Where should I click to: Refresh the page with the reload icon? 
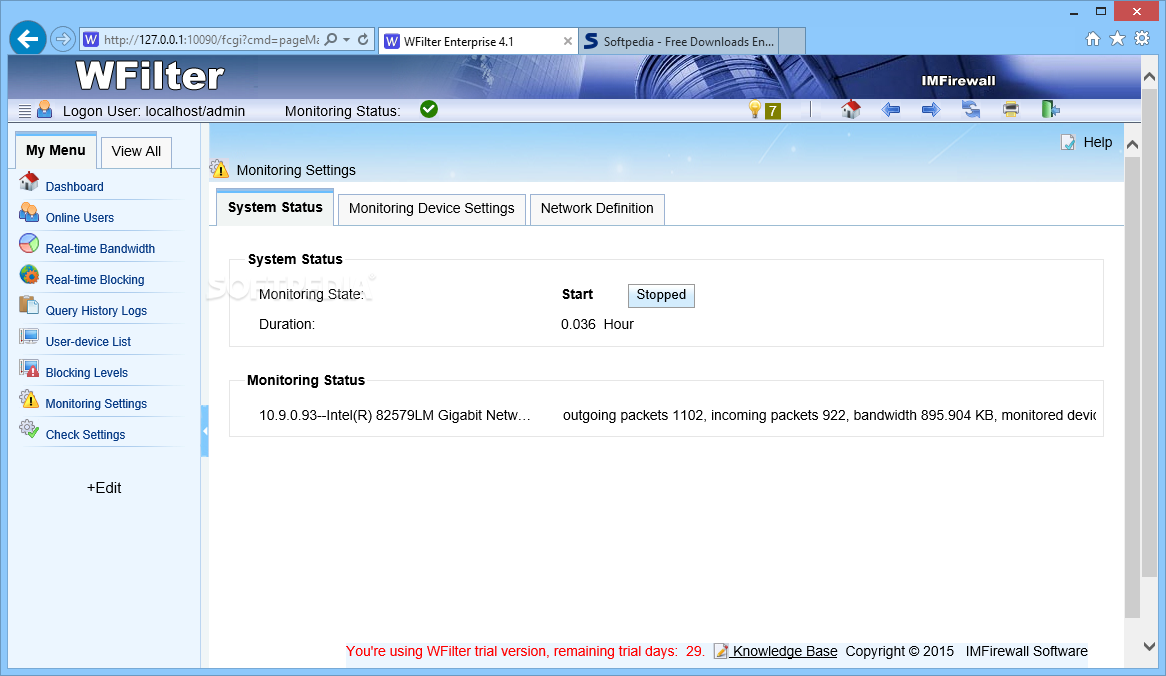[x=363, y=39]
